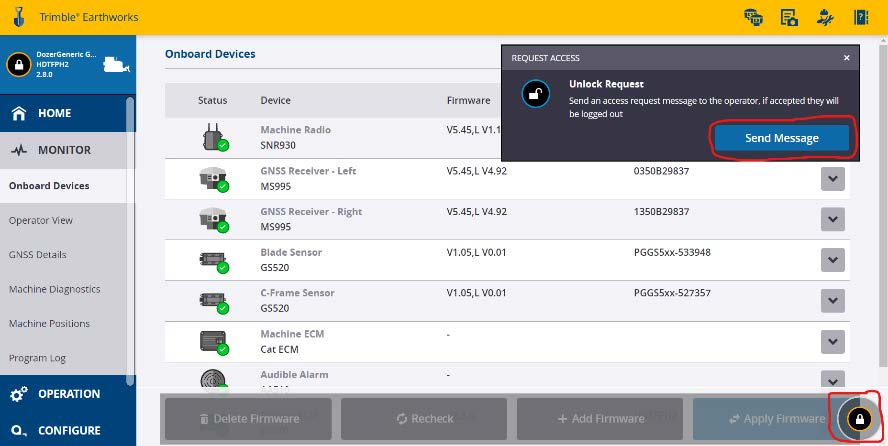Click serial number 0350B29837

[x=661, y=170]
